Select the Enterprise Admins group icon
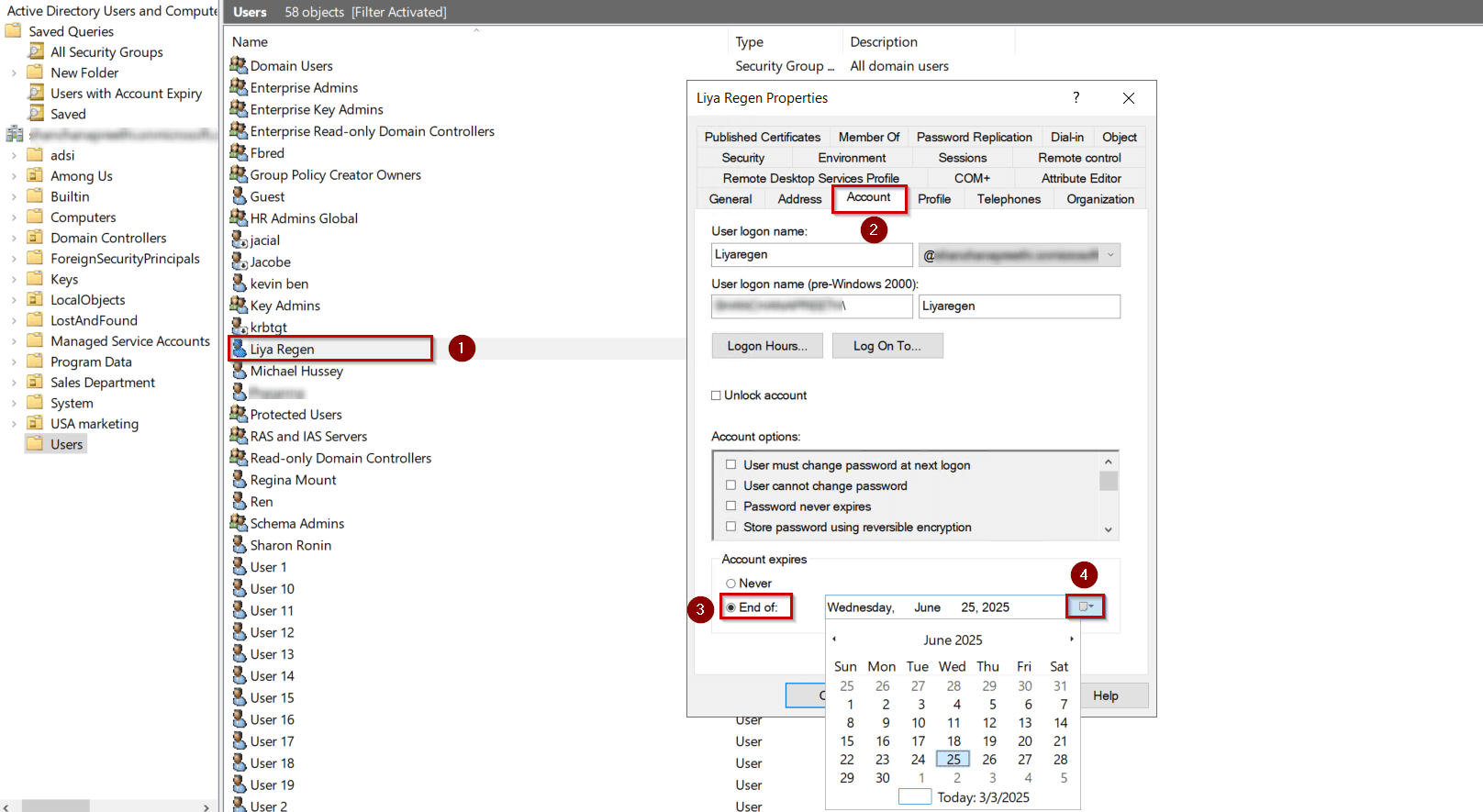The image size is (1483, 812). pyautogui.click(x=239, y=87)
